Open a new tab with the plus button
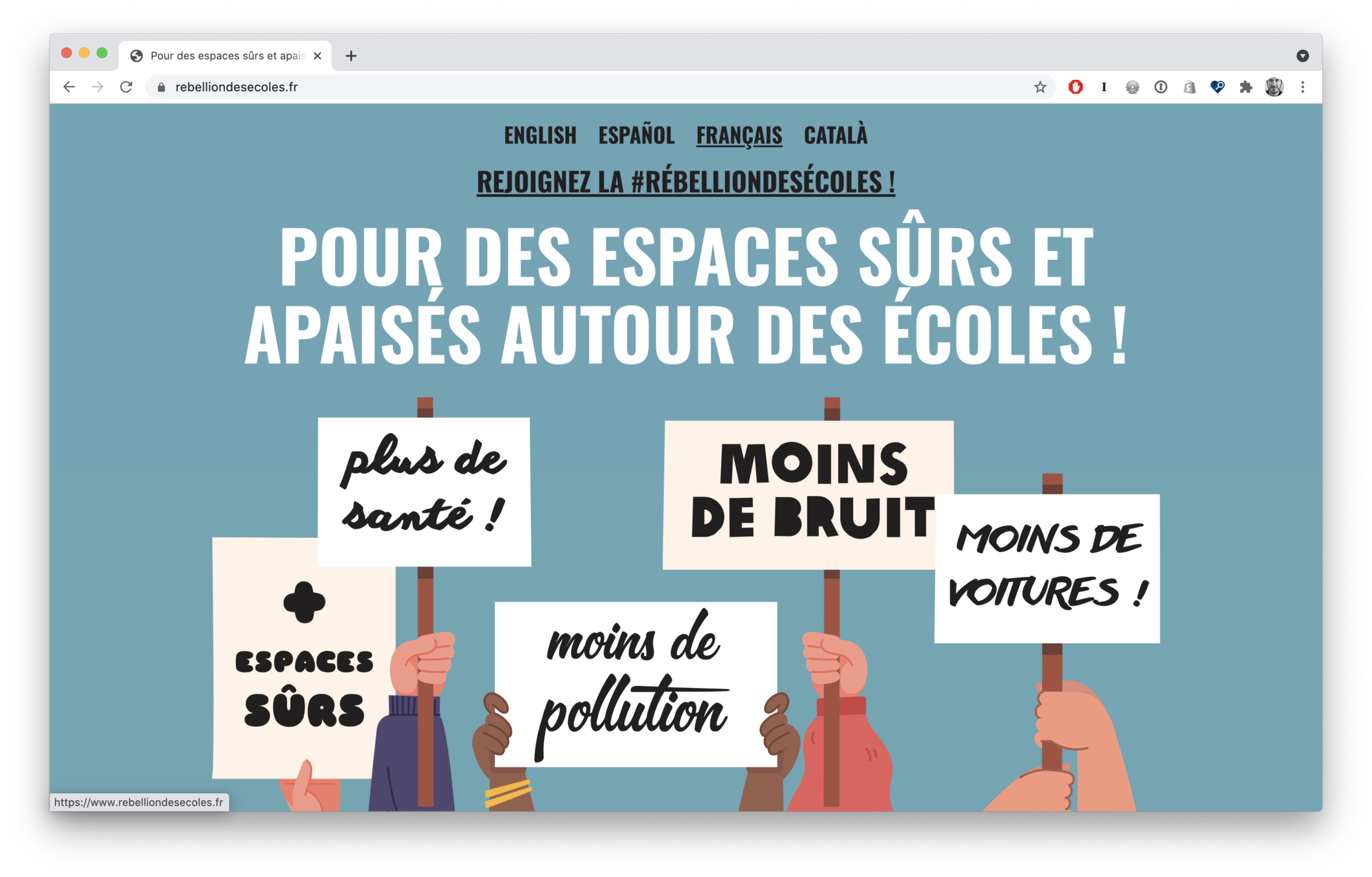Screen dimensions: 1372x877 (x=351, y=56)
